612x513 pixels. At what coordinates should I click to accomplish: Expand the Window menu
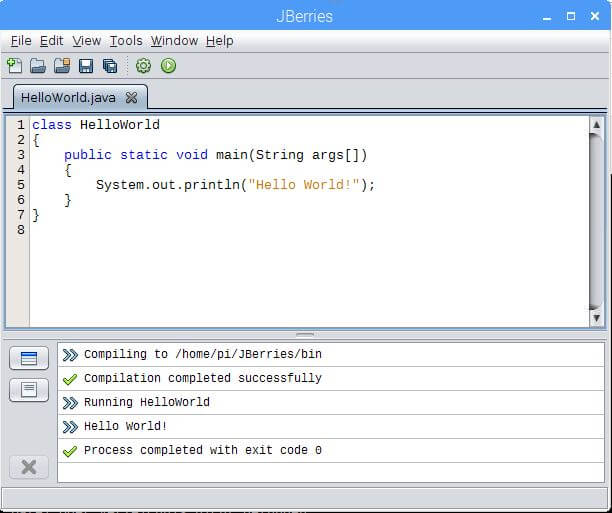pos(174,41)
